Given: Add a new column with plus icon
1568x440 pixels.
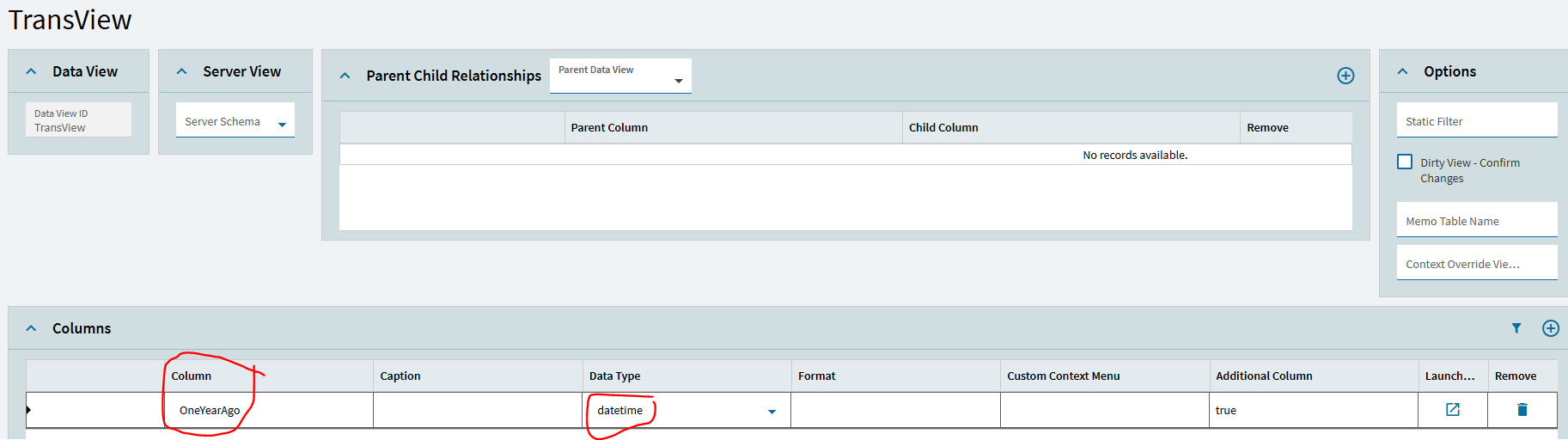Looking at the screenshot, I should click(x=1550, y=328).
